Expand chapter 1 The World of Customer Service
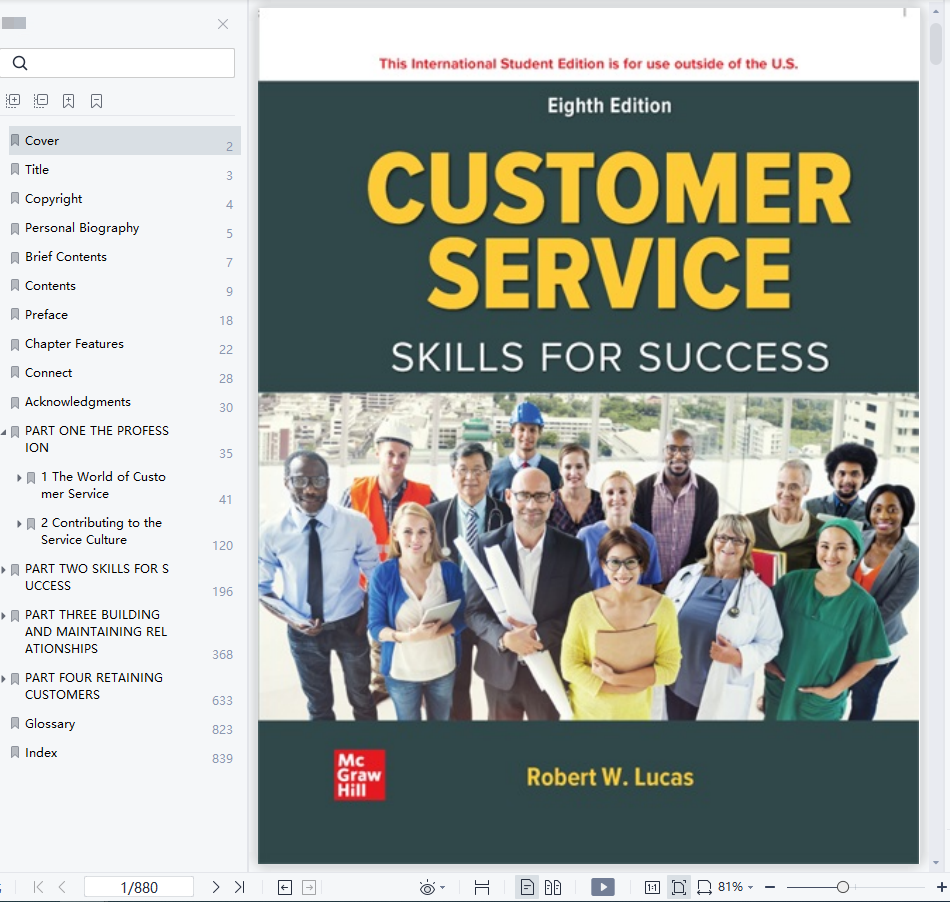Viewport: 950px width, 902px height. click(19, 478)
